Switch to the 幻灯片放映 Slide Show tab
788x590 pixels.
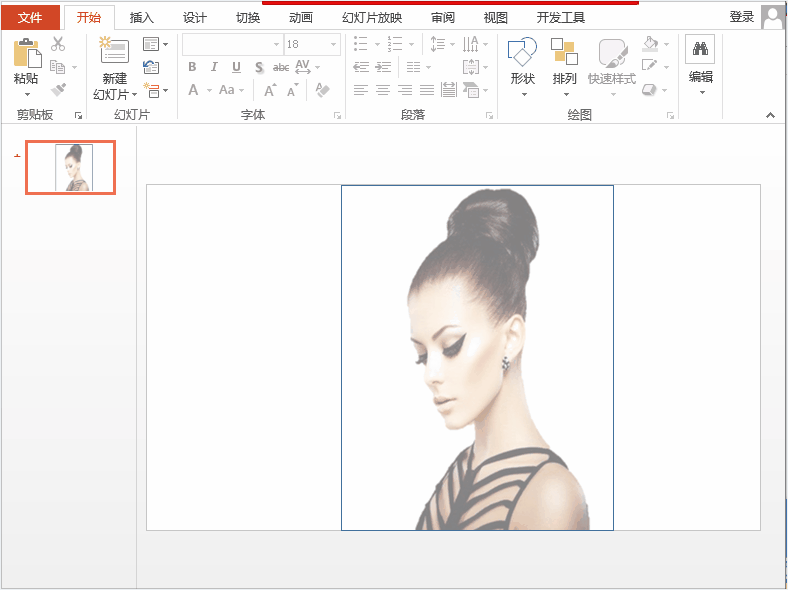372,18
